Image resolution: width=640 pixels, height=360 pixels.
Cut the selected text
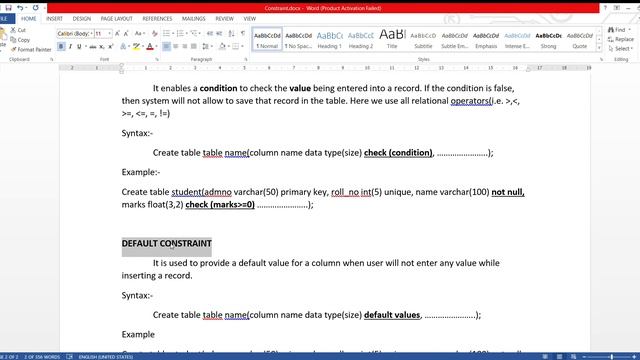pos(18,30)
